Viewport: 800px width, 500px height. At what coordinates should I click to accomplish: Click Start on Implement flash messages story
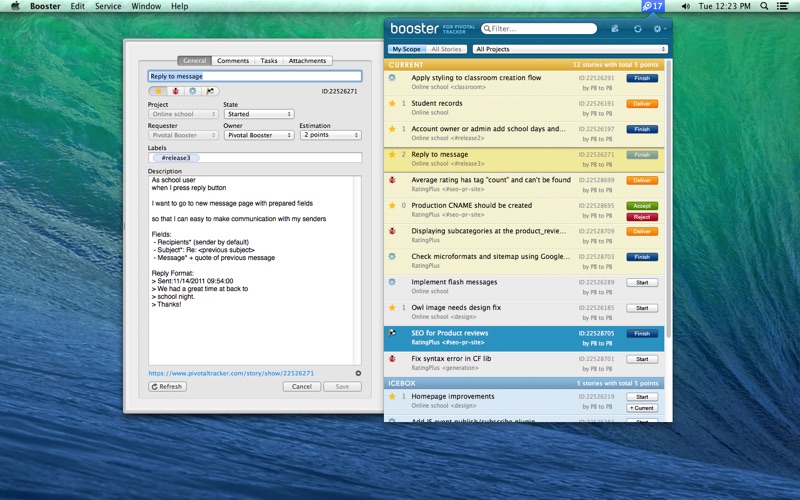tap(642, 282)
